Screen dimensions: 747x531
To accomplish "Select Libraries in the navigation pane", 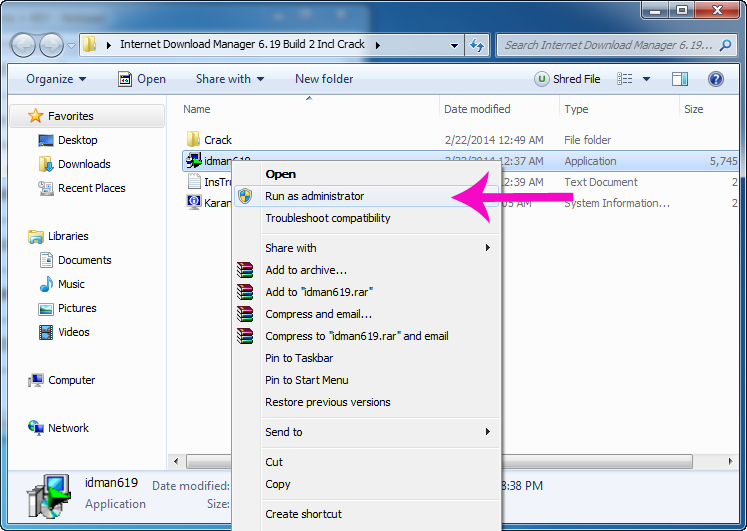I will pos(68,236).
